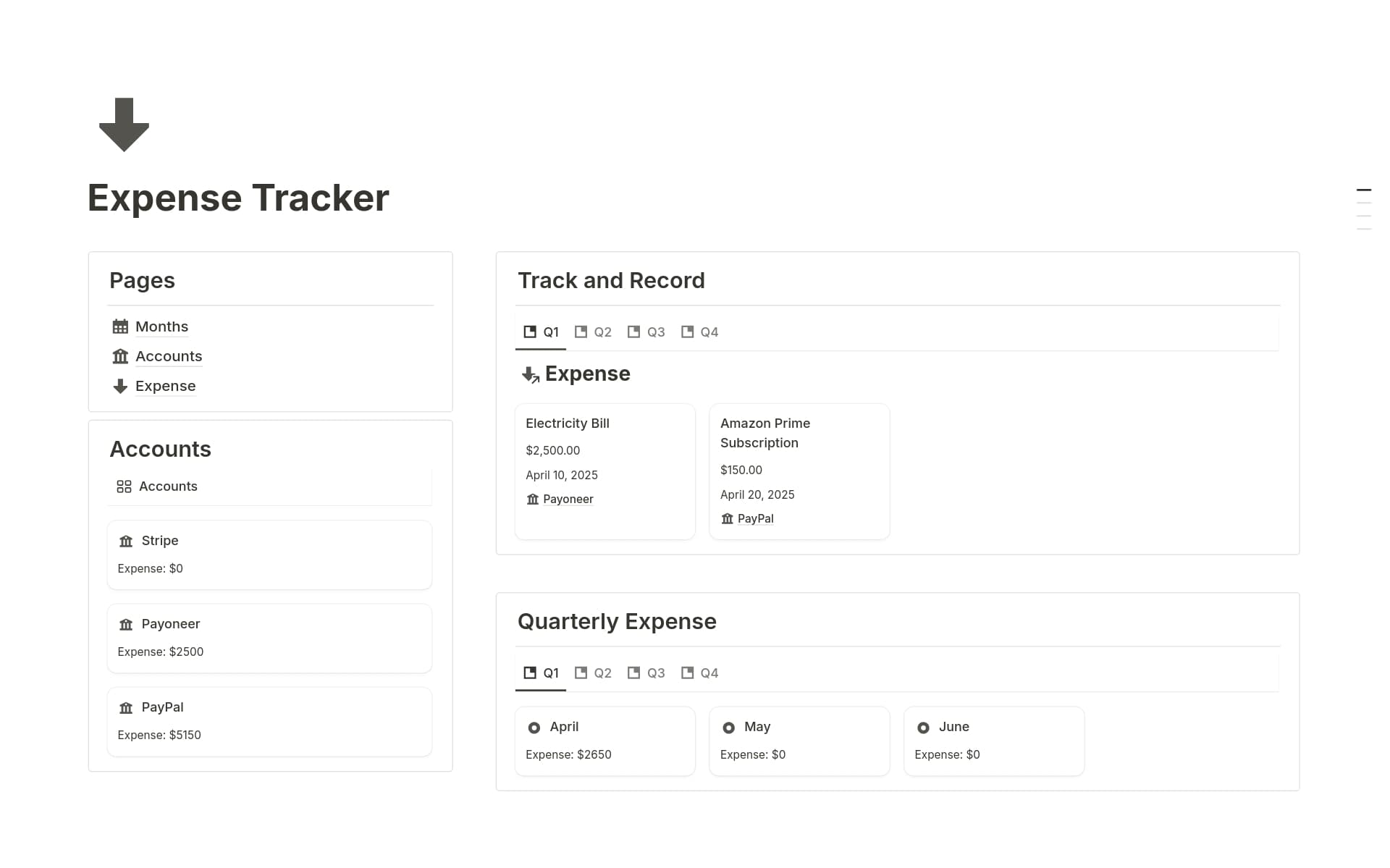Select the April radio marker
The image size is (1390, 868).
(534, 726)
